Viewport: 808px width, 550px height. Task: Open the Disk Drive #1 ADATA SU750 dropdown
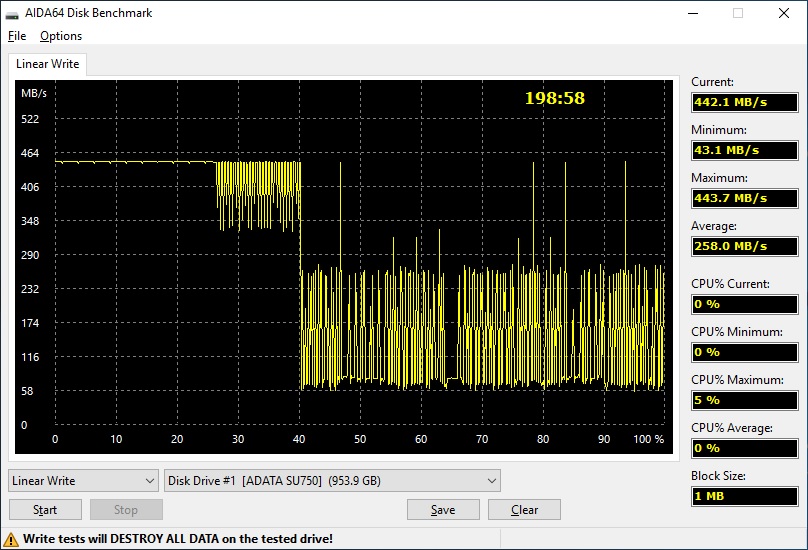[x=332, y=480]
